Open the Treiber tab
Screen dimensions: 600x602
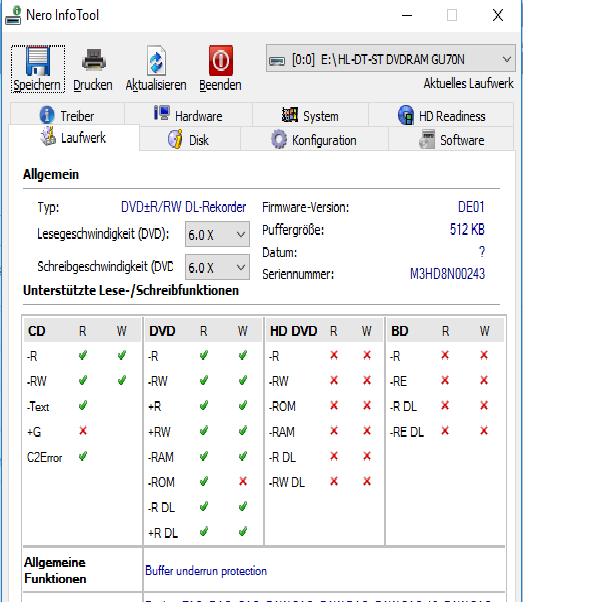tap(67, 114)
